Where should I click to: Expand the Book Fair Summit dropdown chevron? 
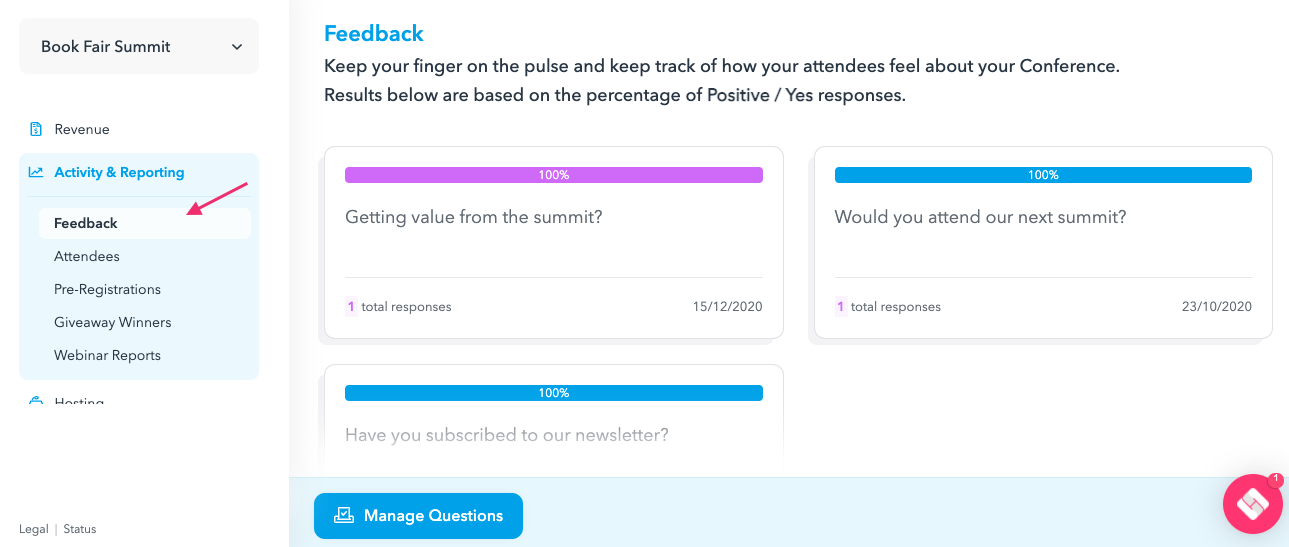(x=237, y=47)
